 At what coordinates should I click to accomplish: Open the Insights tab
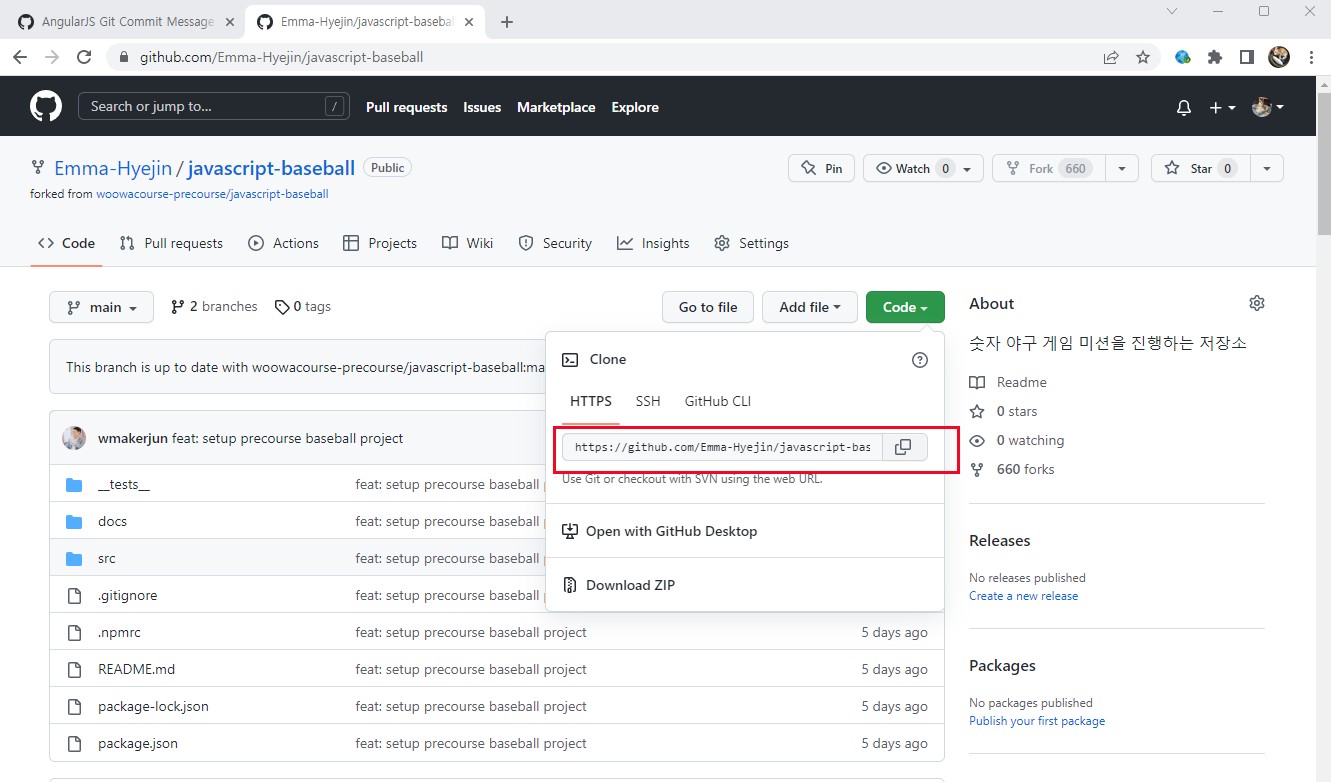click(653, 243)
